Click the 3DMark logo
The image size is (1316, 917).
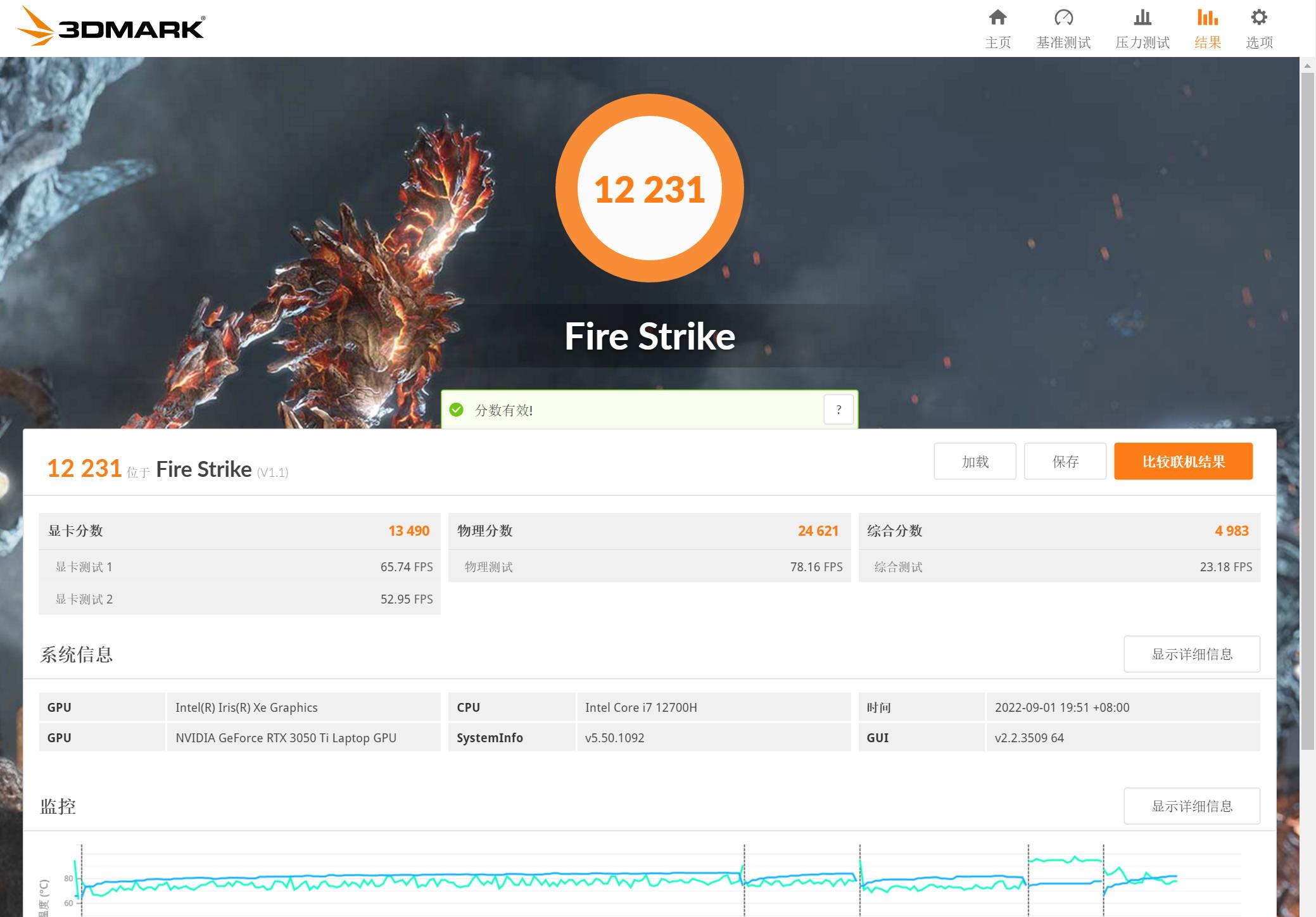pos(111,27)
